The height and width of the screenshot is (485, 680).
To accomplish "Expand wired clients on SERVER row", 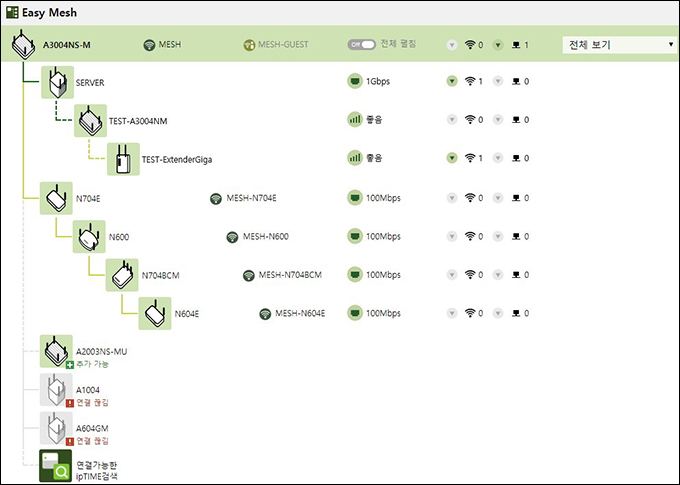I will [x=498, y=81].
